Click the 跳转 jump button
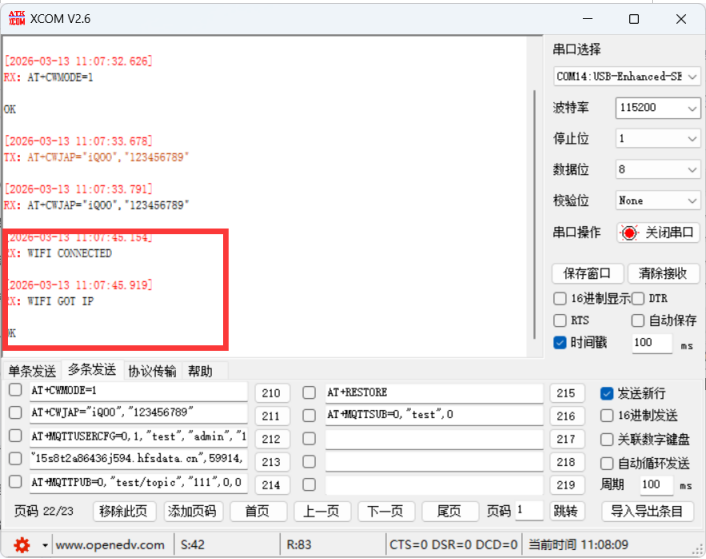The image size is (706, 559). [x=567, y=511]
